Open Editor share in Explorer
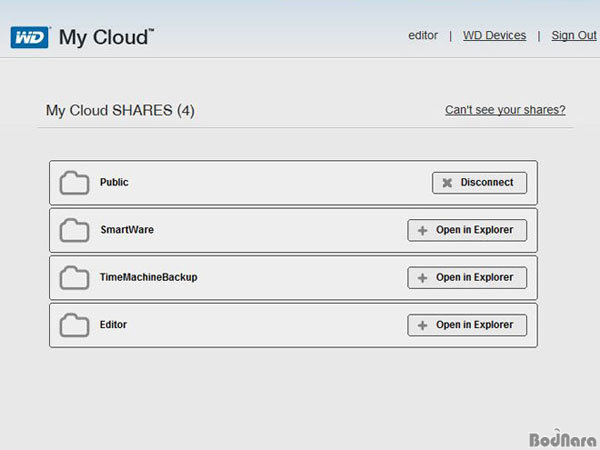The height and width of the screenshot is (450, 600). 467,325
